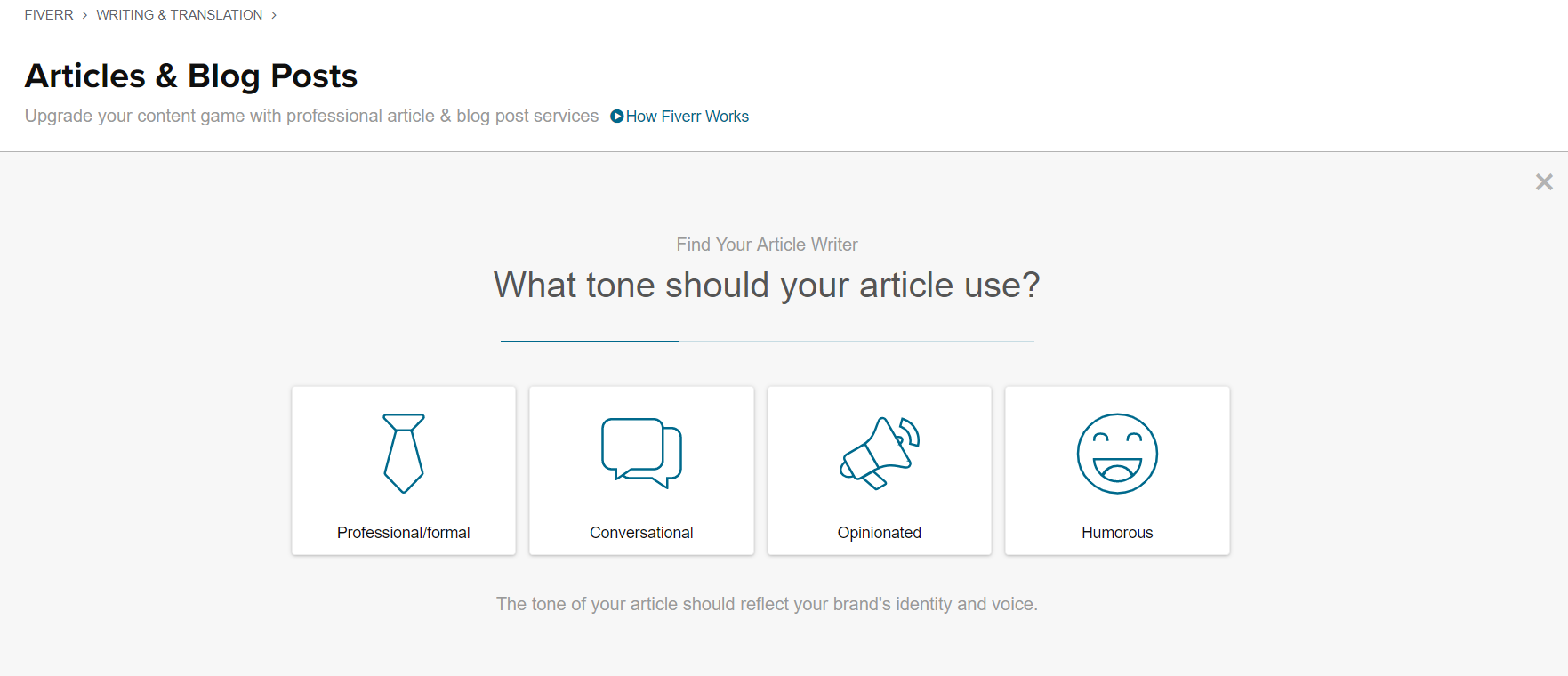Click the Find Your Article Writer label
The image size is (1568, 676).
click(x=767, y=245)
